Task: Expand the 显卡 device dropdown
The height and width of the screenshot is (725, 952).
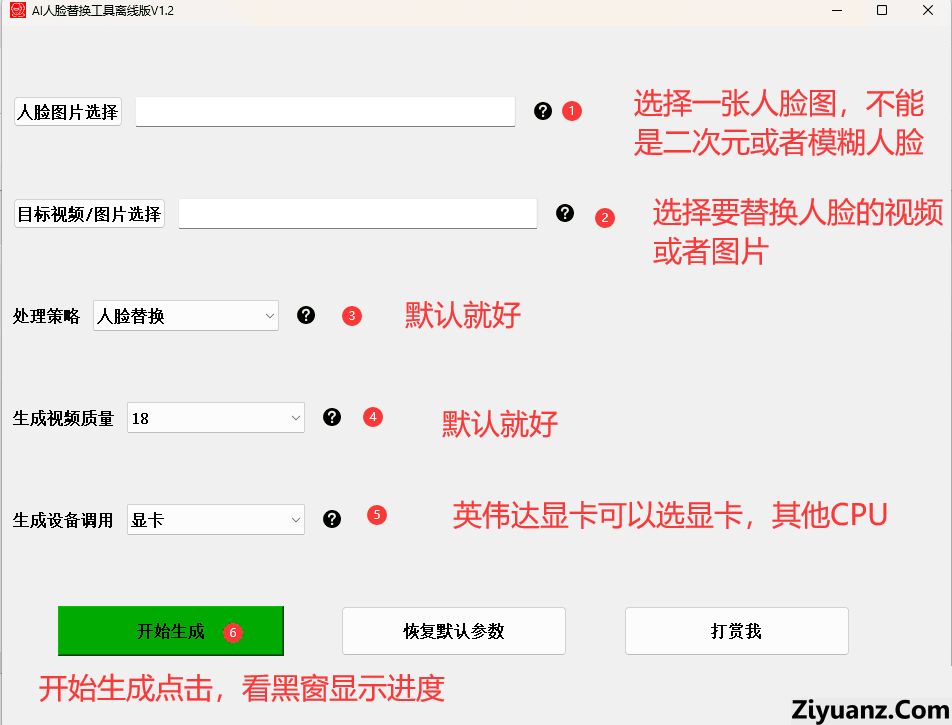Action: [x=216, y=520]
